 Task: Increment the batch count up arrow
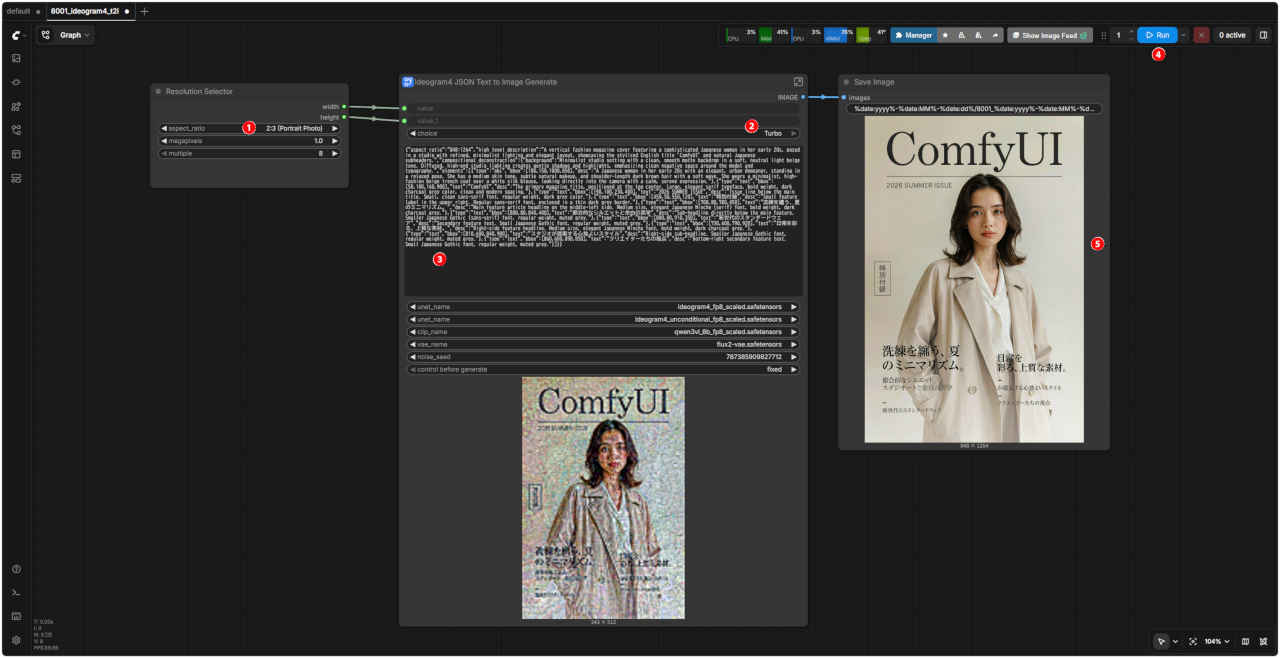(1131, 31)
